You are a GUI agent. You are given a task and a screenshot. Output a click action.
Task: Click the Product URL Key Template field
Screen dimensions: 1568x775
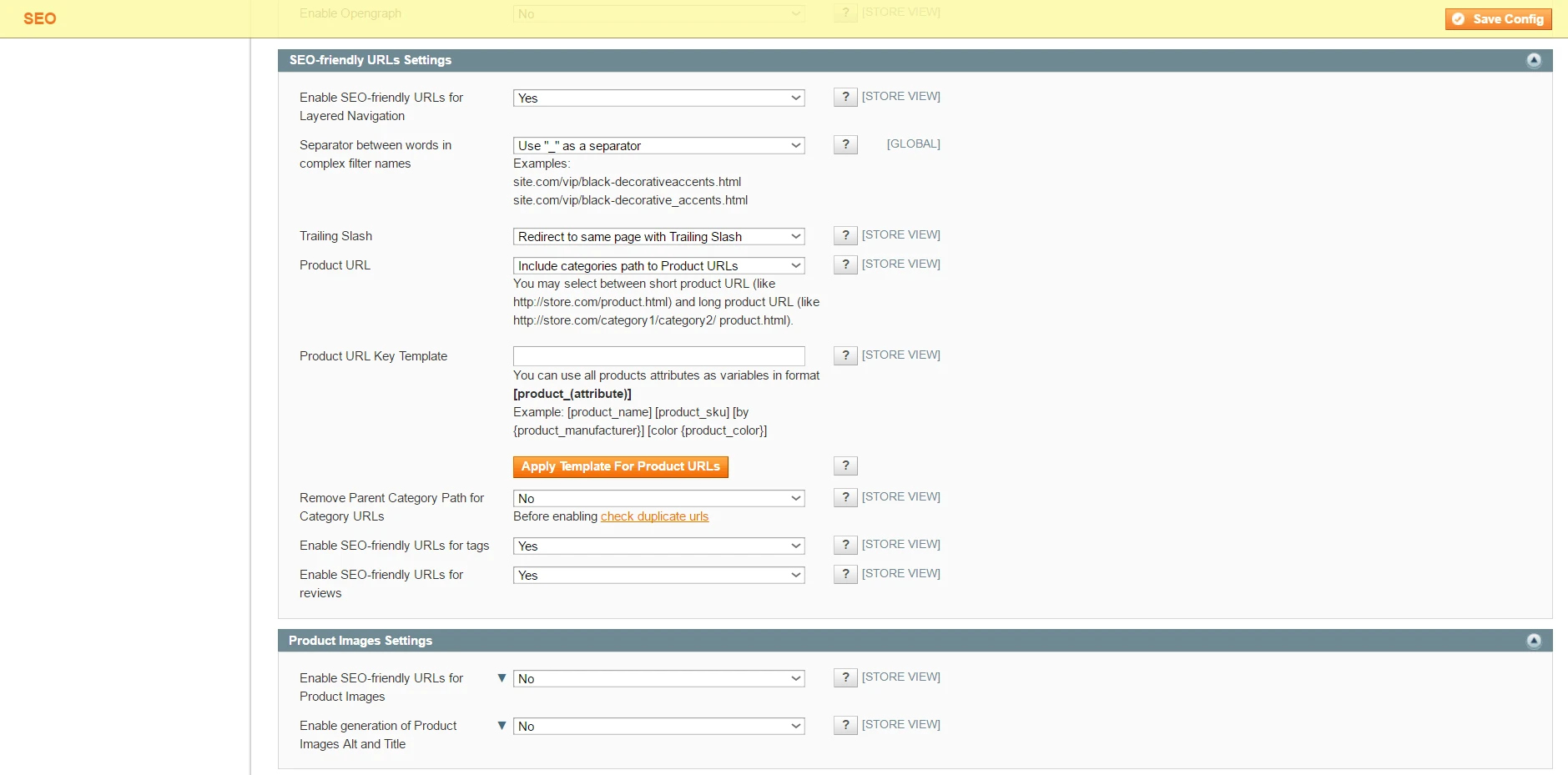658,356
